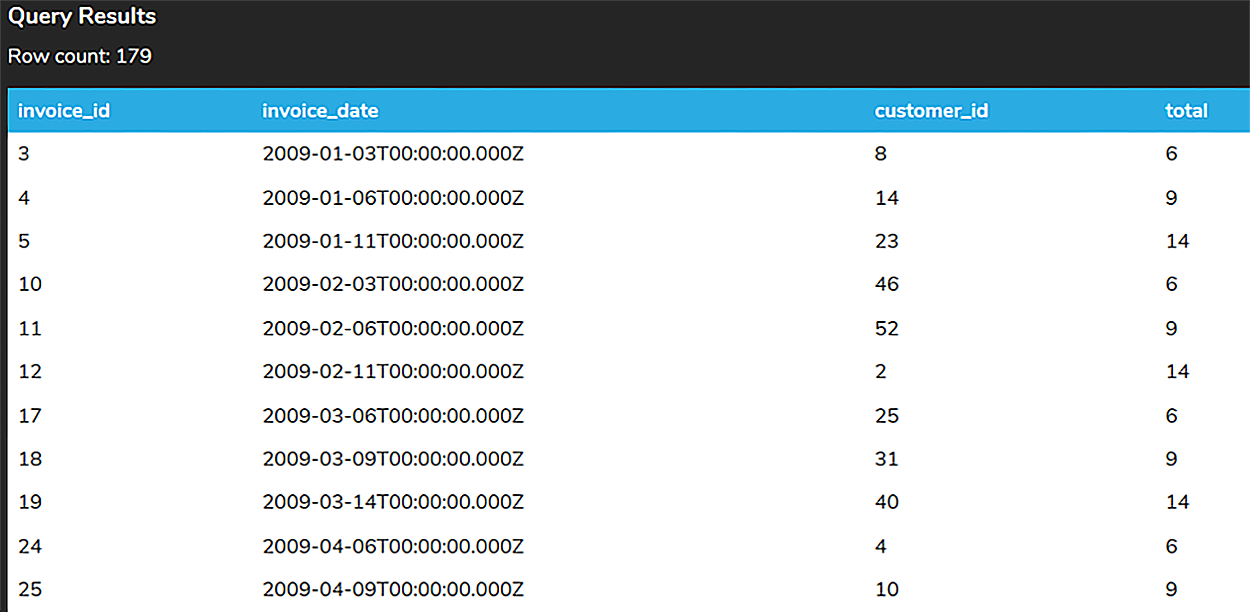Image resolution: width=1250 pixels, height=613 pixels.
Task: Click the Row count: 179 label
Action: pos(79,56)
